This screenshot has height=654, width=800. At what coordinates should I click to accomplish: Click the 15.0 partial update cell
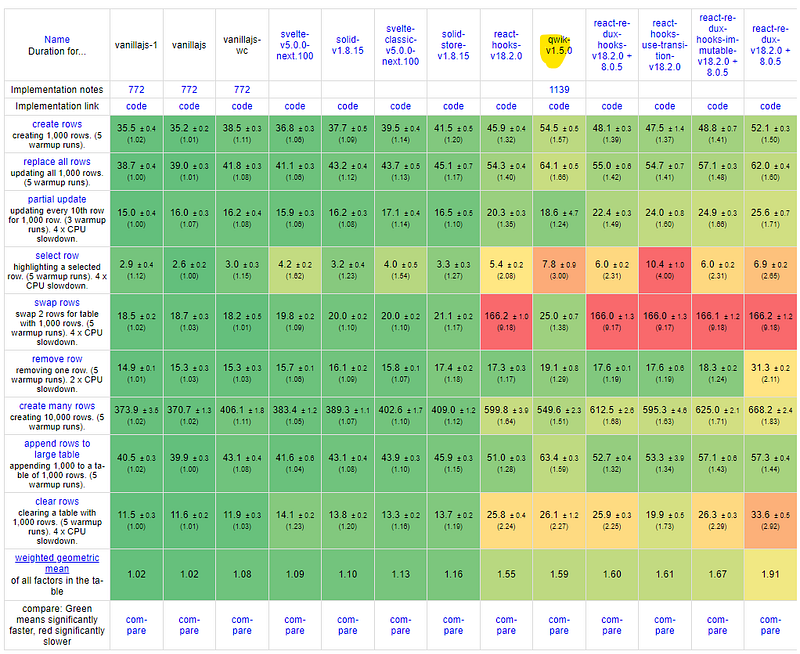(136, 218)
